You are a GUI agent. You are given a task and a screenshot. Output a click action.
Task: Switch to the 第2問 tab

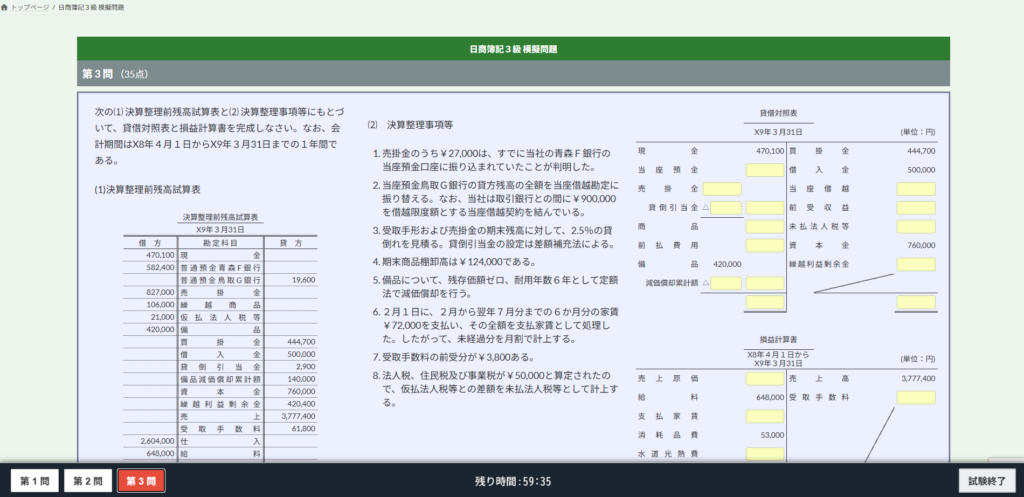point(88,481)
